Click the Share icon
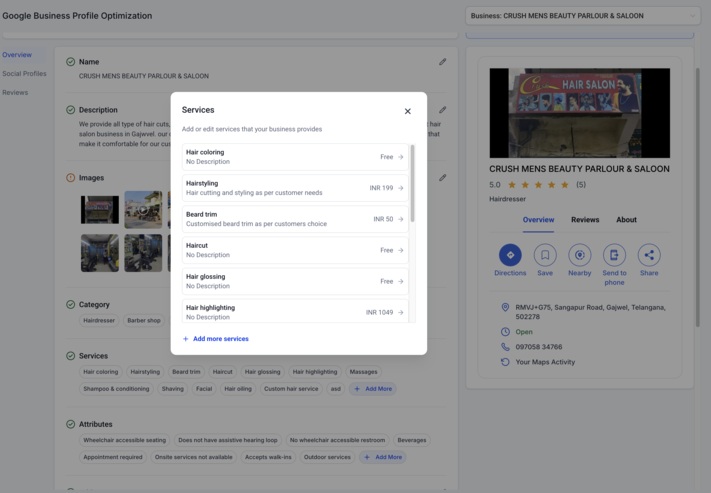Image resolution: width=711 pixels, height=493 pixels. coord(649,255)
